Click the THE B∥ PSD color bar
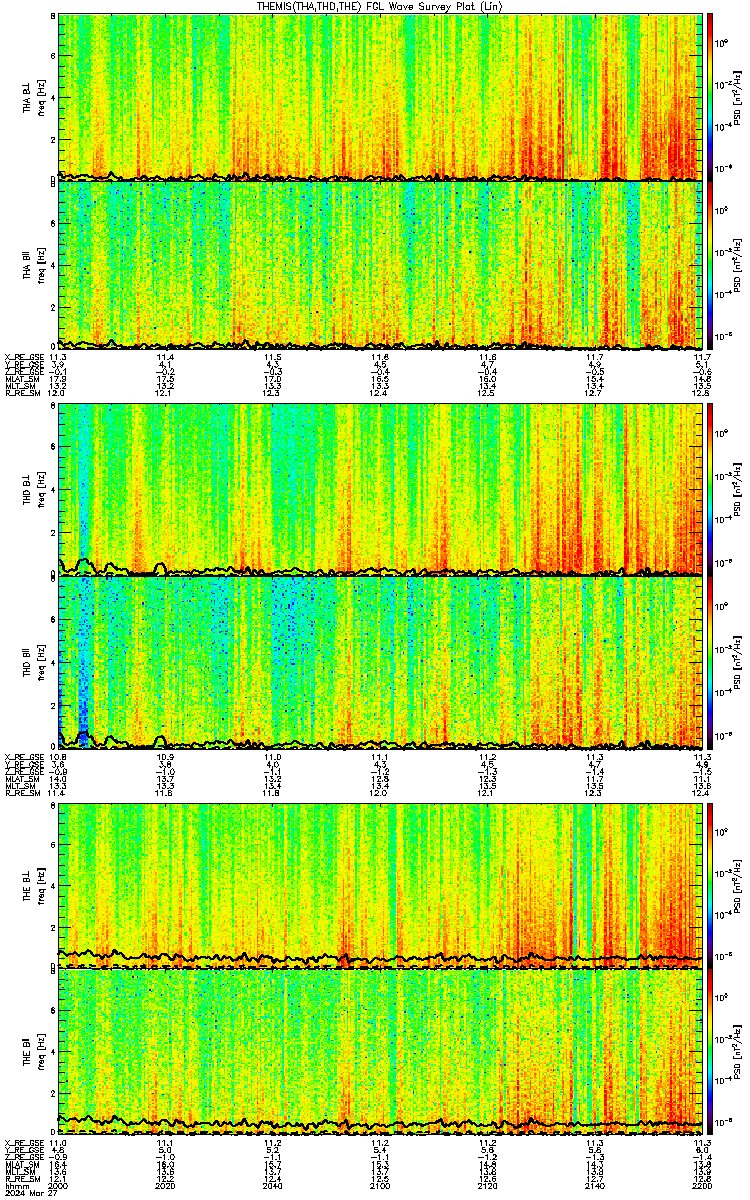This screenshot has width=750, height=1200. (711, 1052)
